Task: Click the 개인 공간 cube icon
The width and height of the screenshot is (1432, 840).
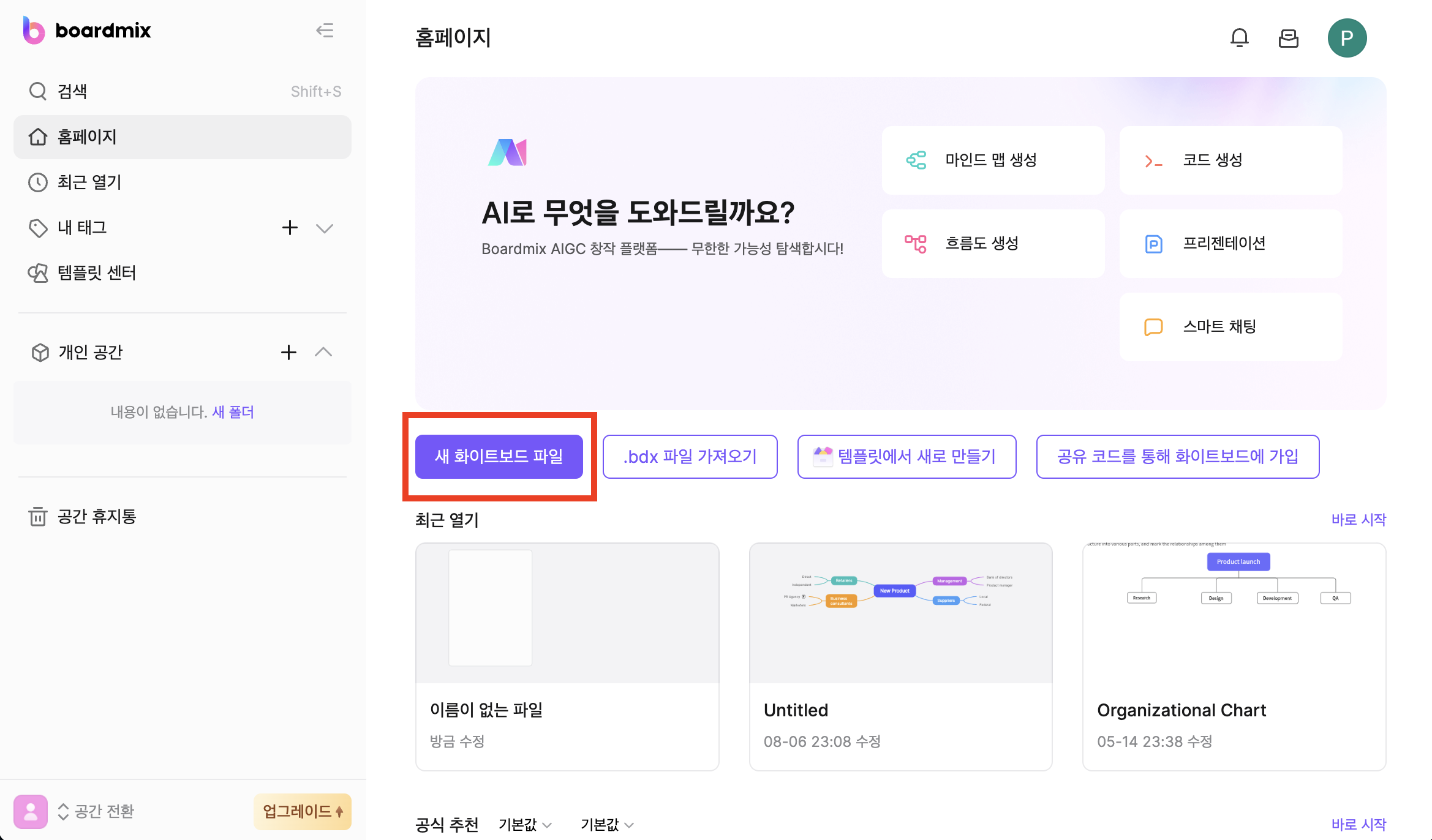Action: tap(40, 353)
